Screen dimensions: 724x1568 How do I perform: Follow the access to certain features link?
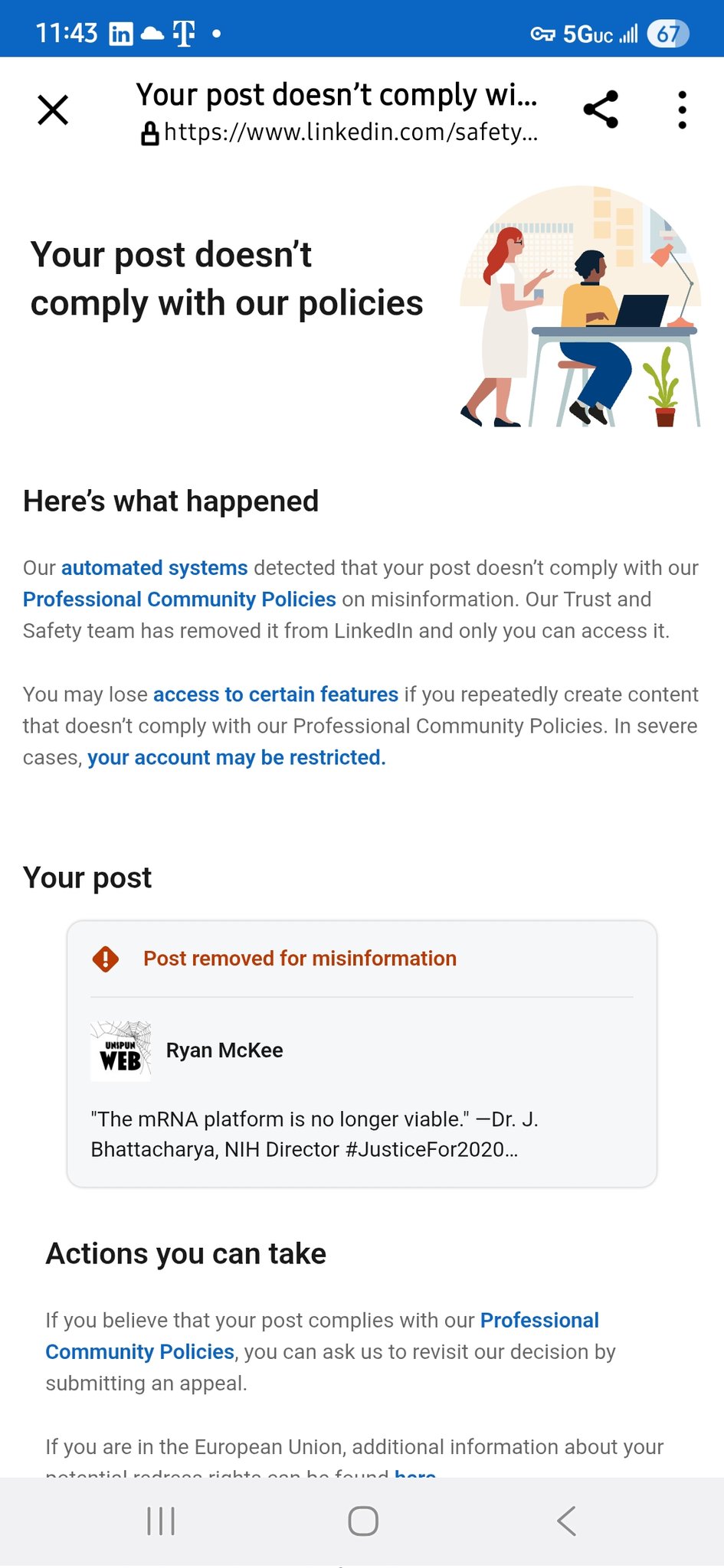[276, 694]
